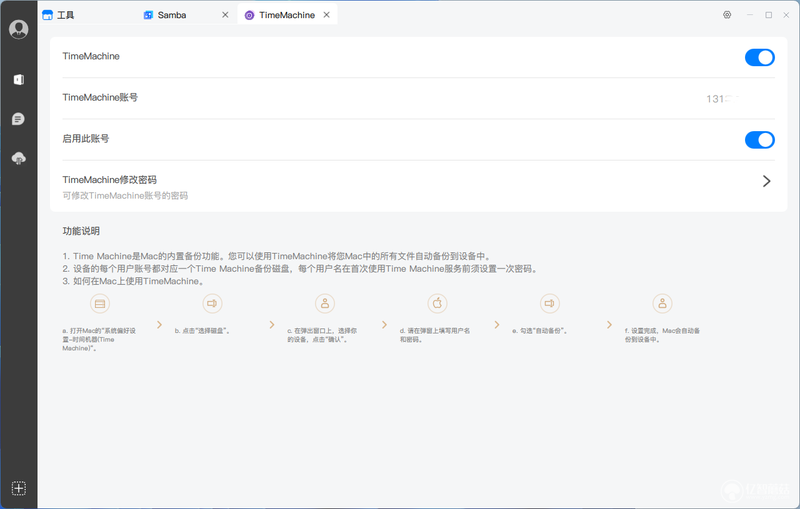Click step a system preferences icon
The width and height of the screenshot is (800, 509).
100,303
